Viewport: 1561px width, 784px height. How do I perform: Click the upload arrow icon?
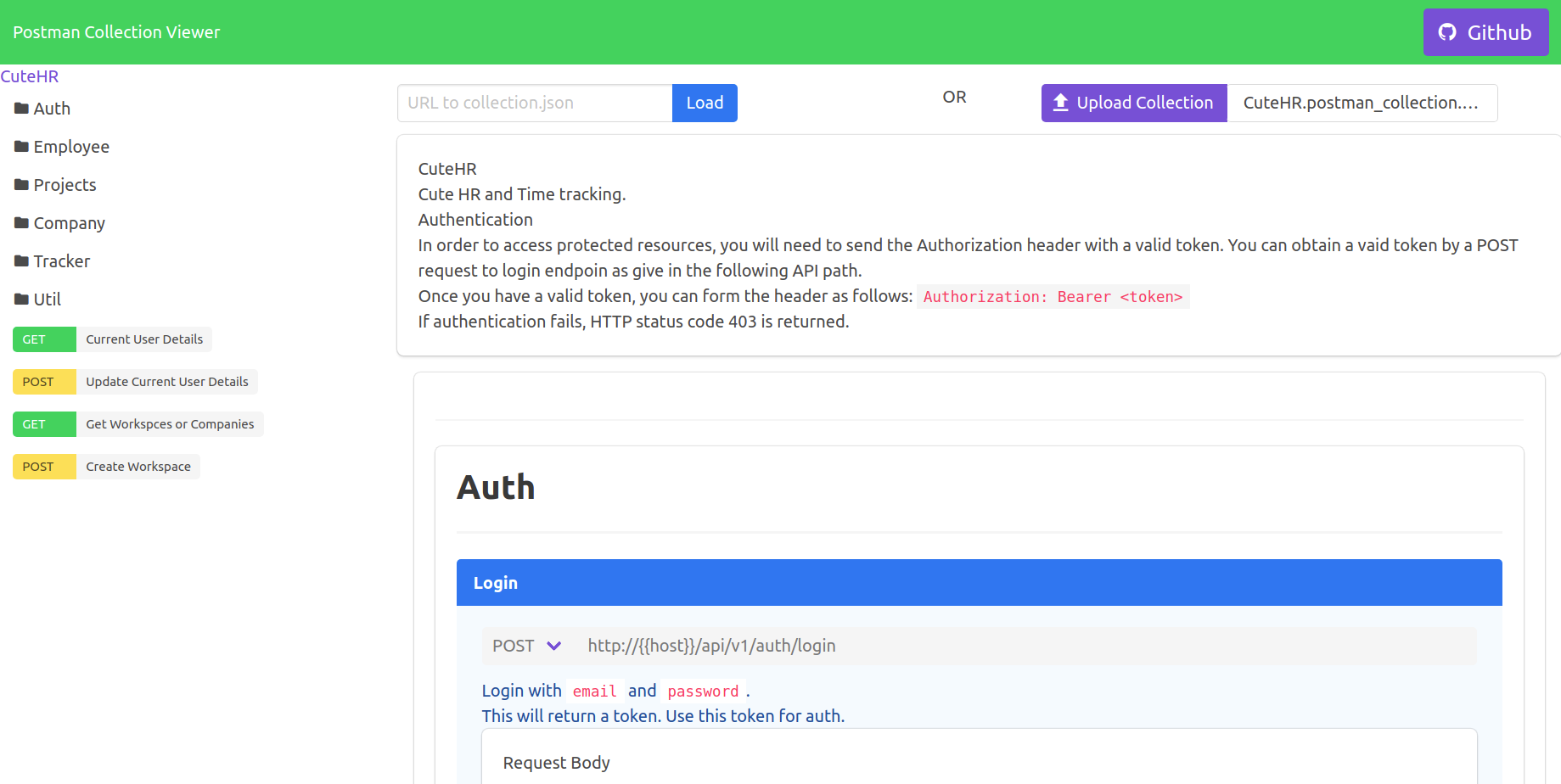(1060, 103)
